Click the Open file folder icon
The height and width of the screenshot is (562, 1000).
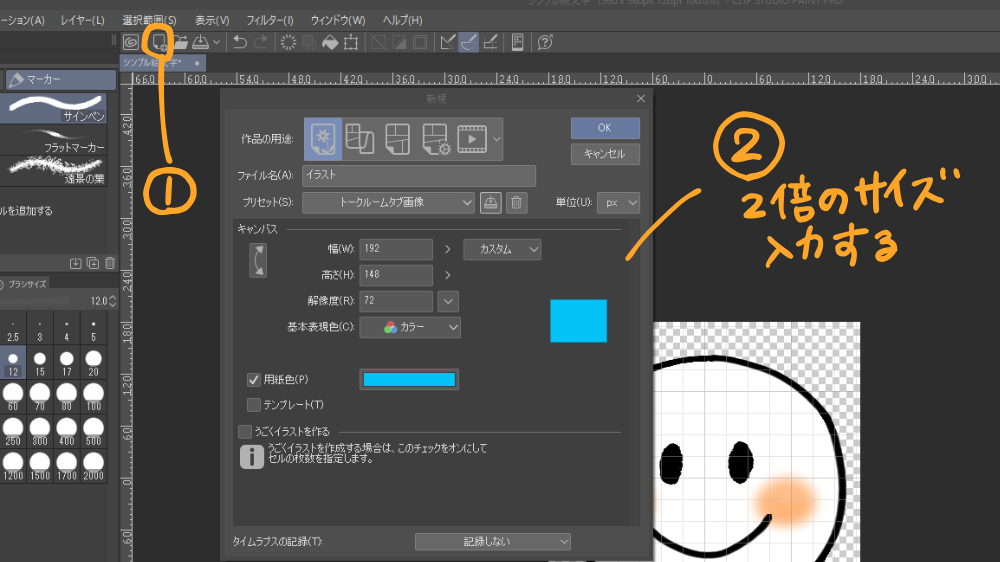tap(181, 42)
